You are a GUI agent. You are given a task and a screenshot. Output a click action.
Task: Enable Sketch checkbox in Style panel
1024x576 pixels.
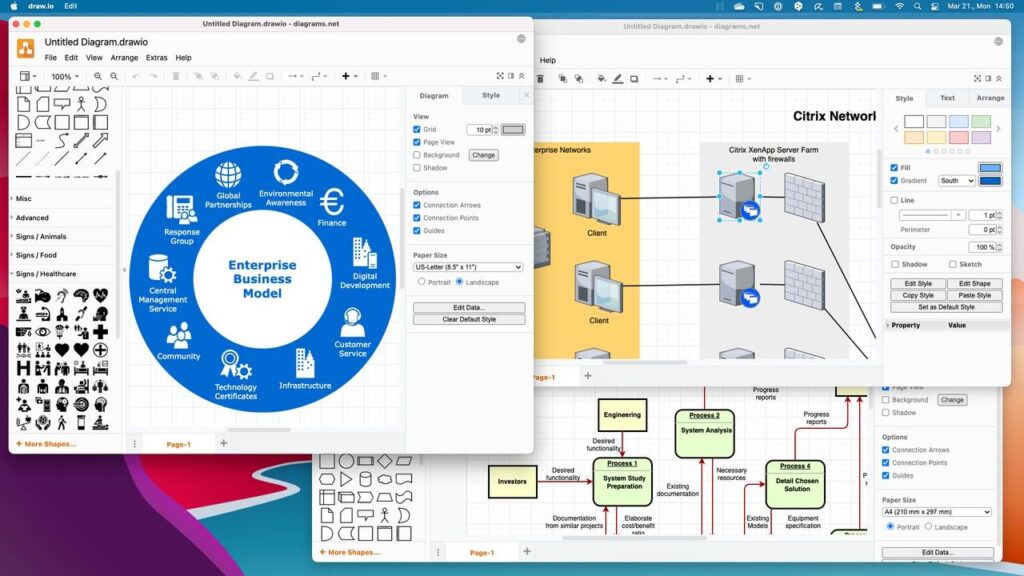(953, 264)
